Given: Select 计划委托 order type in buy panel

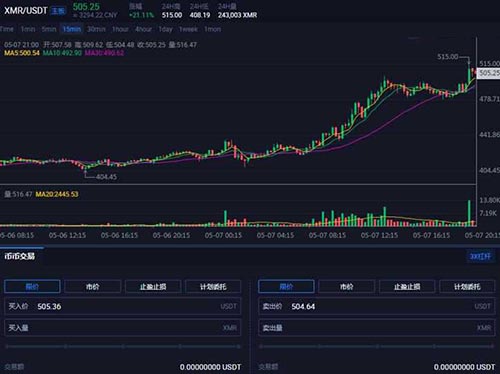Looking at the screenshot, I should click(213, 286).
